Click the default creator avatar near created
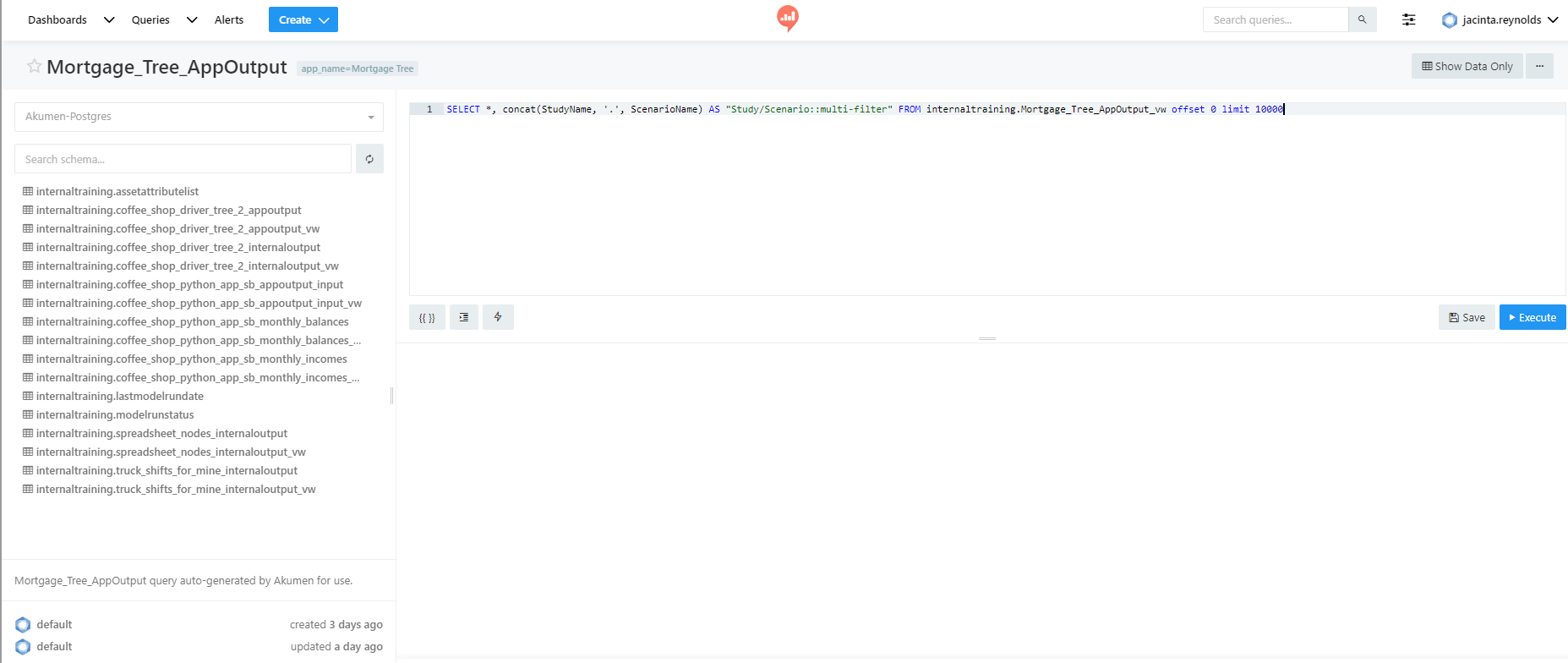This screenshot has width=1568, height=663. (23, 625)
